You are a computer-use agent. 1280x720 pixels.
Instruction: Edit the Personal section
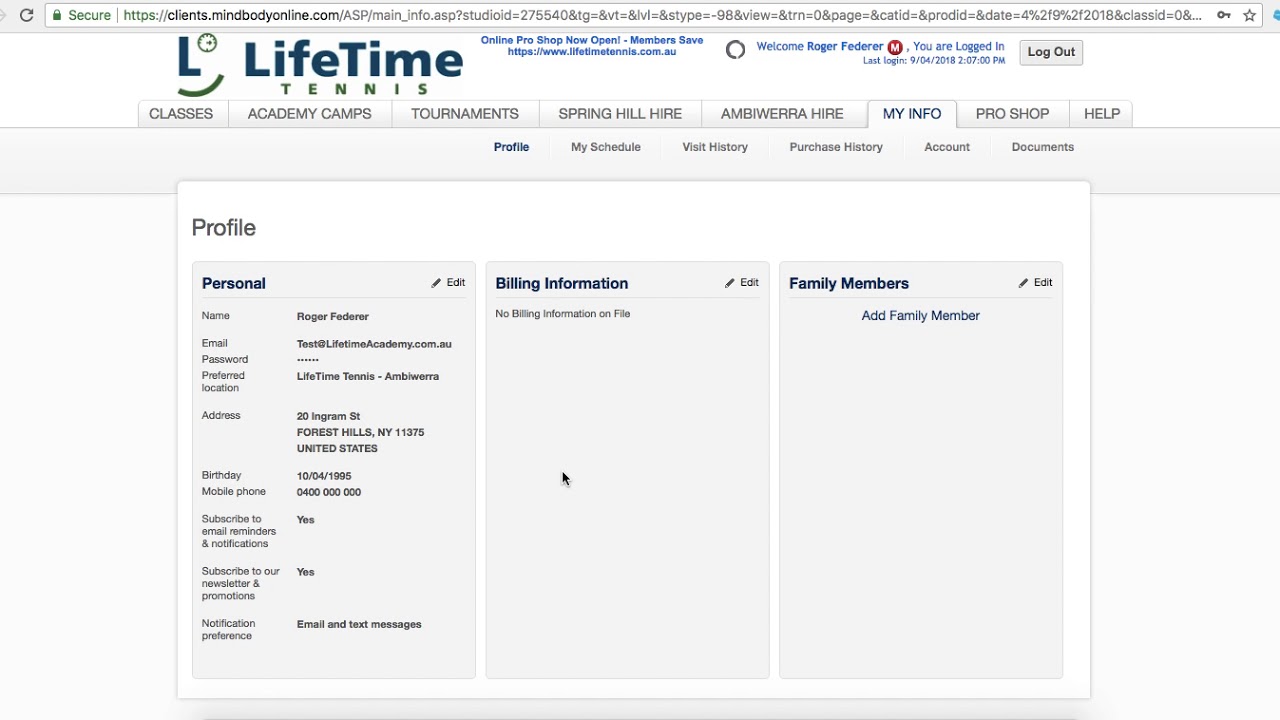click(x=448, y=283)
